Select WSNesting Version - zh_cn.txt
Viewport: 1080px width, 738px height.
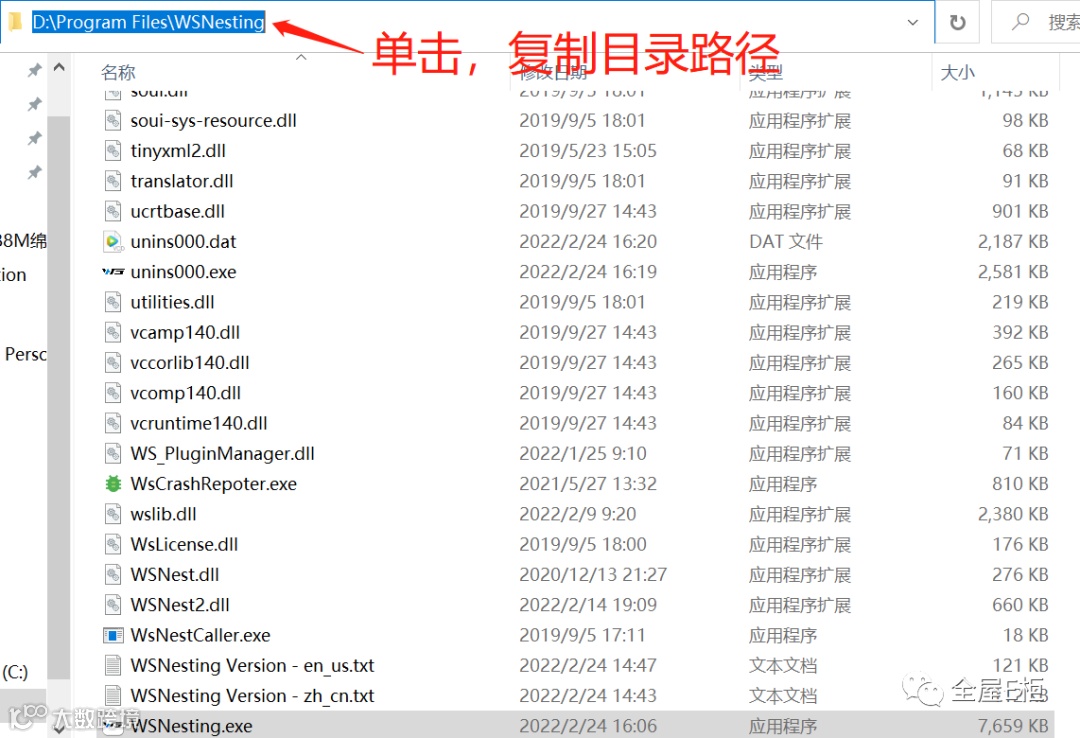coord(252,696)
